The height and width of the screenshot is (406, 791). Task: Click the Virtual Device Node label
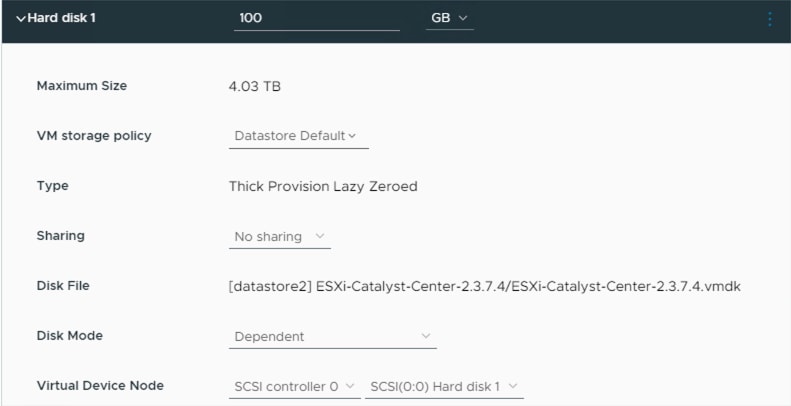(100, 385)
